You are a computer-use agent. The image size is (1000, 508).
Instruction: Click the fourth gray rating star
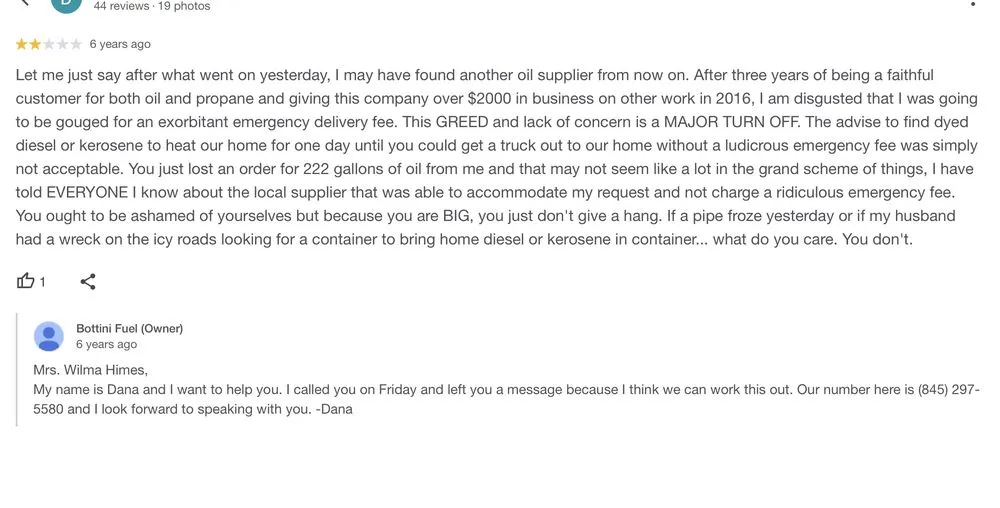pos(62,44)
